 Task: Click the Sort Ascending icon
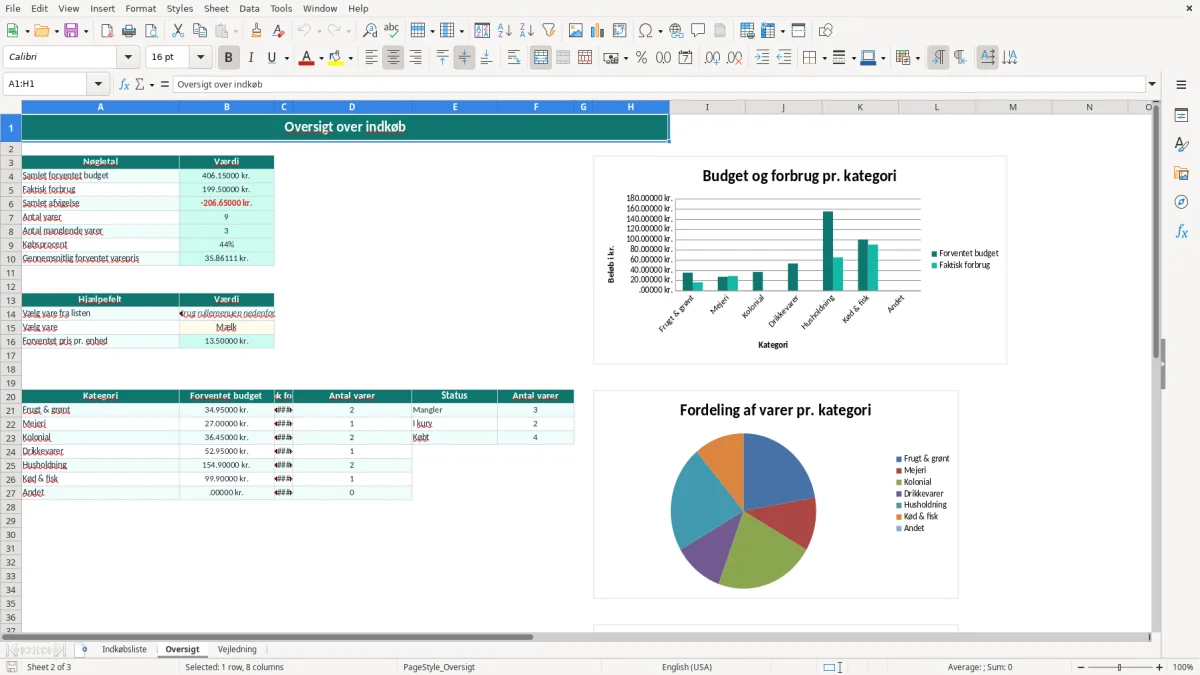pyautogui.click(x=504, y=31)
